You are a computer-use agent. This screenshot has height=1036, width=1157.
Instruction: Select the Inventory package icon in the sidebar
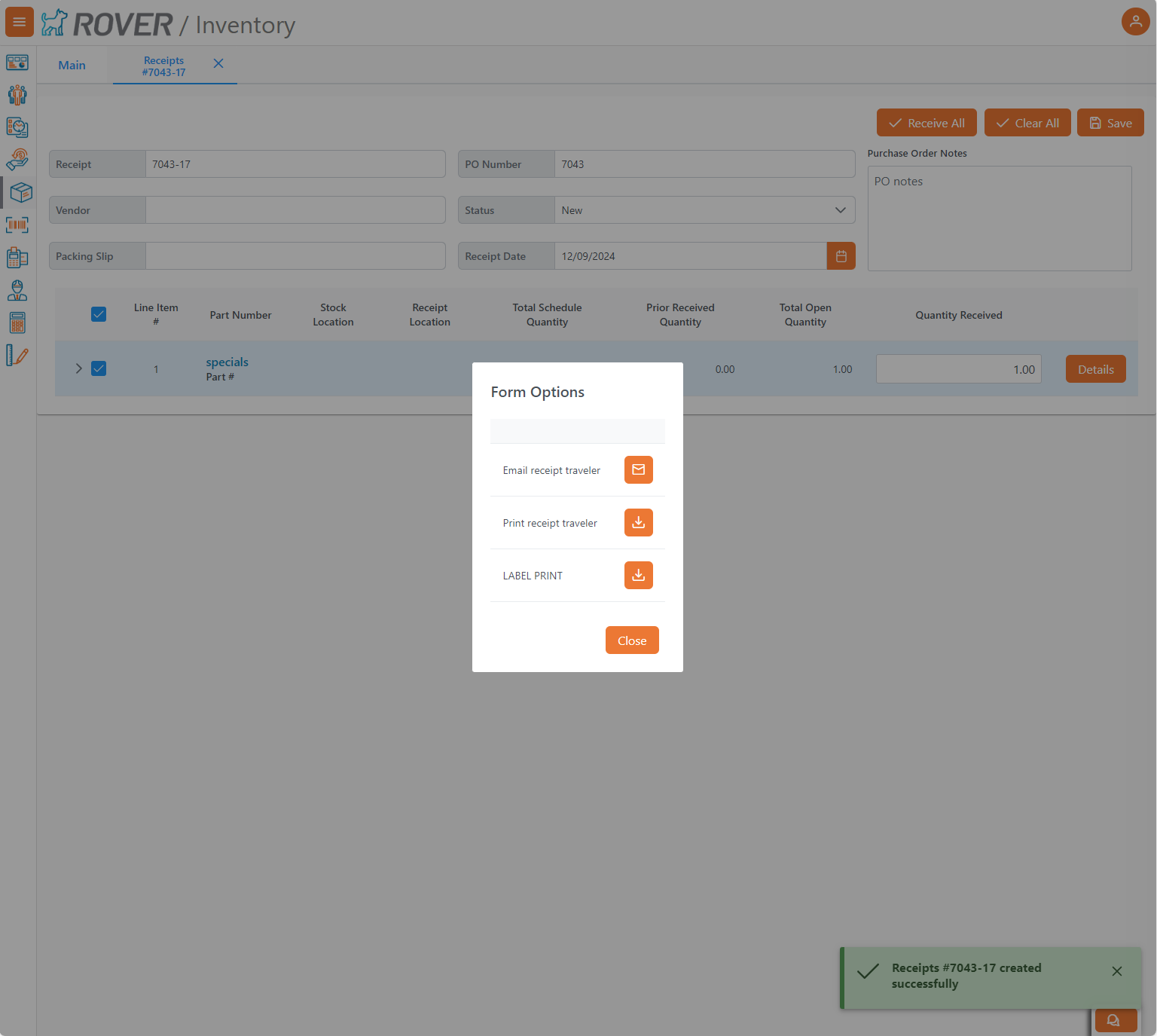pos(19,192)
